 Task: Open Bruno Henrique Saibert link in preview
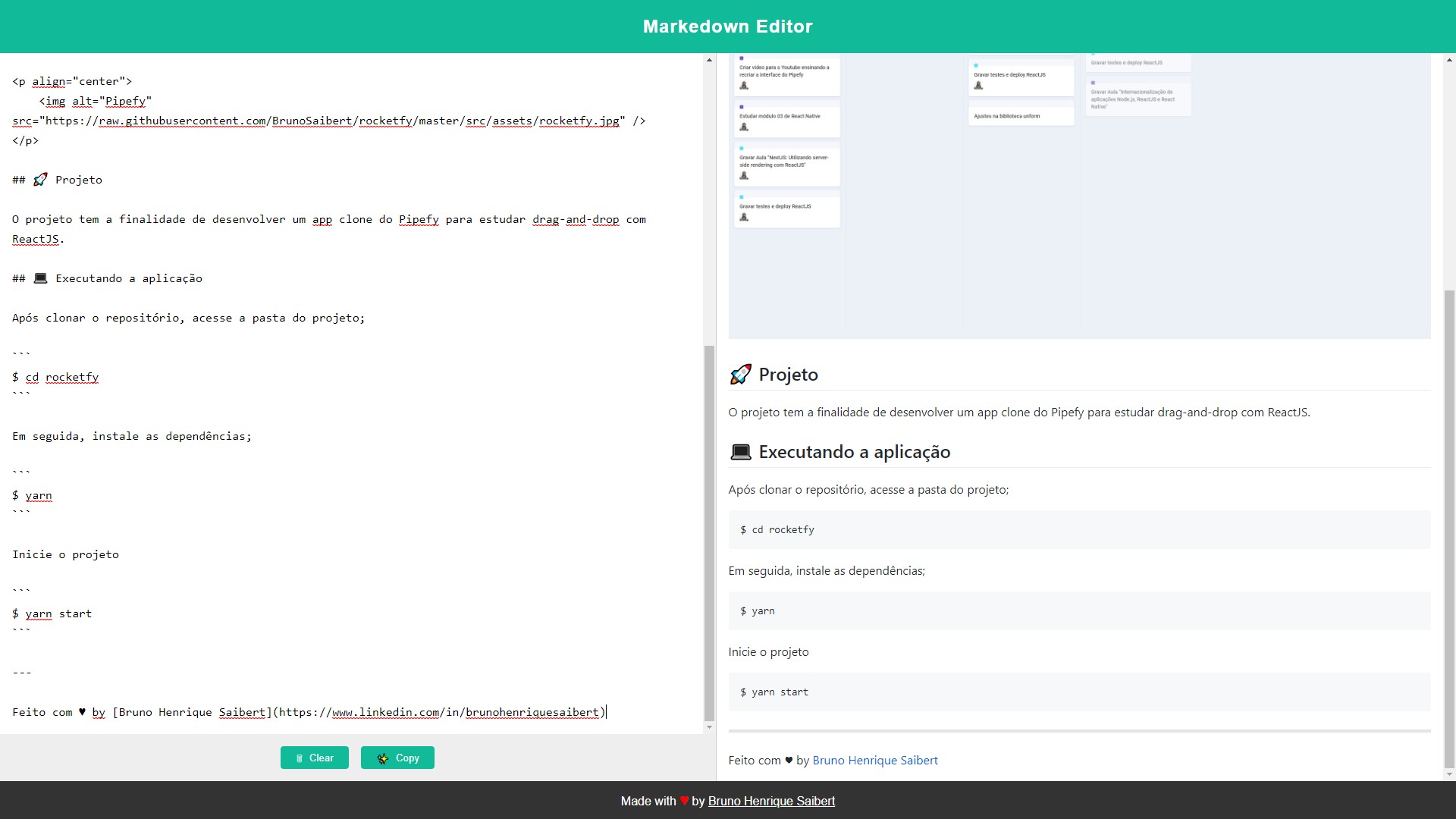click(x=874, y=761)
